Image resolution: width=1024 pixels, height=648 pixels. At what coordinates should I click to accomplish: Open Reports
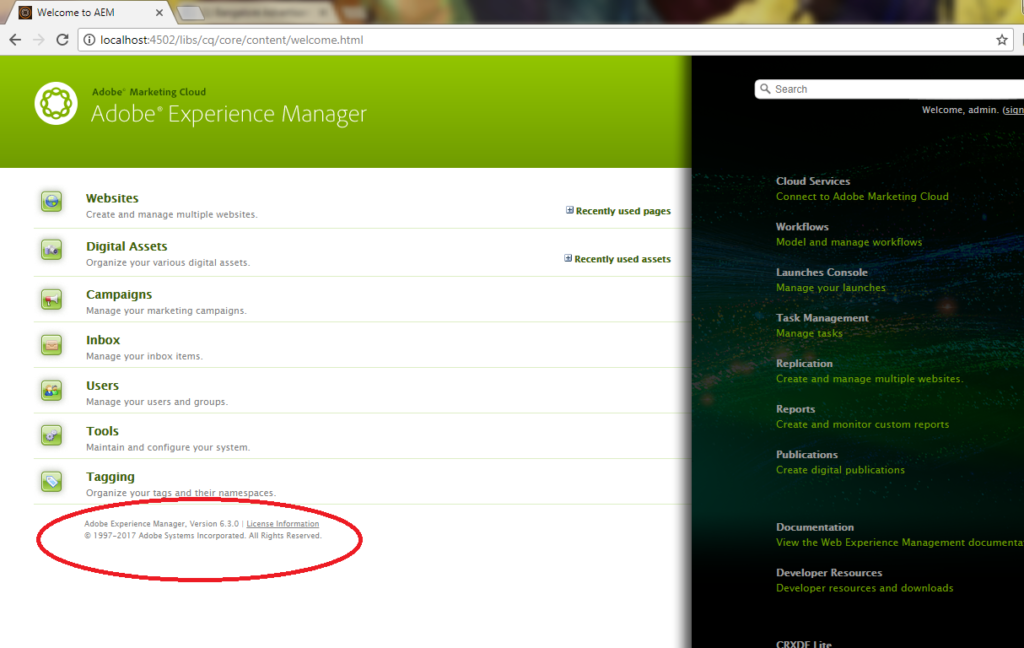tap(795, 410)
